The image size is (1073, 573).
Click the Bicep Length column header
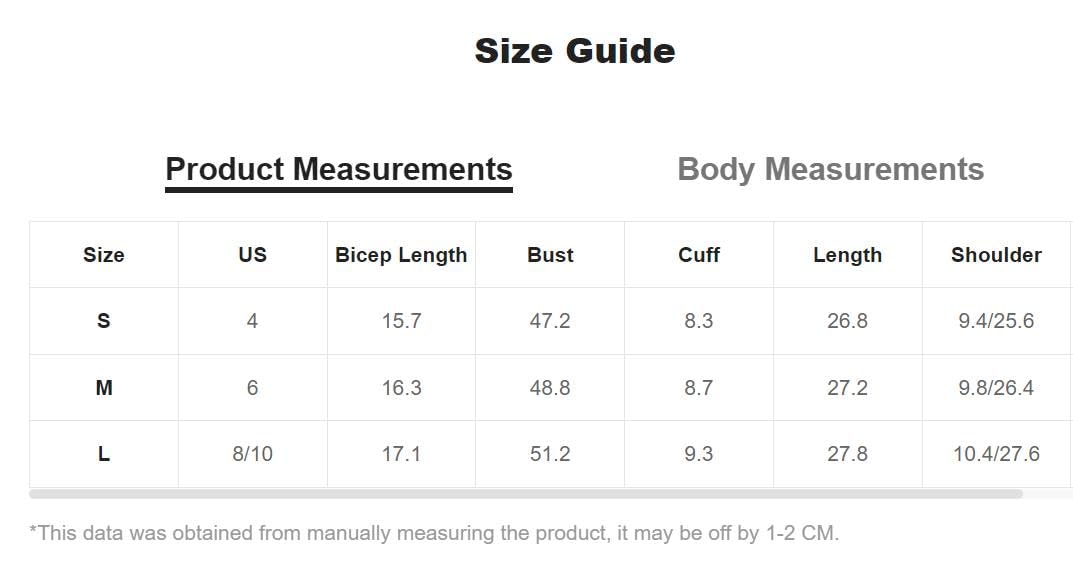tap(401, 255)
